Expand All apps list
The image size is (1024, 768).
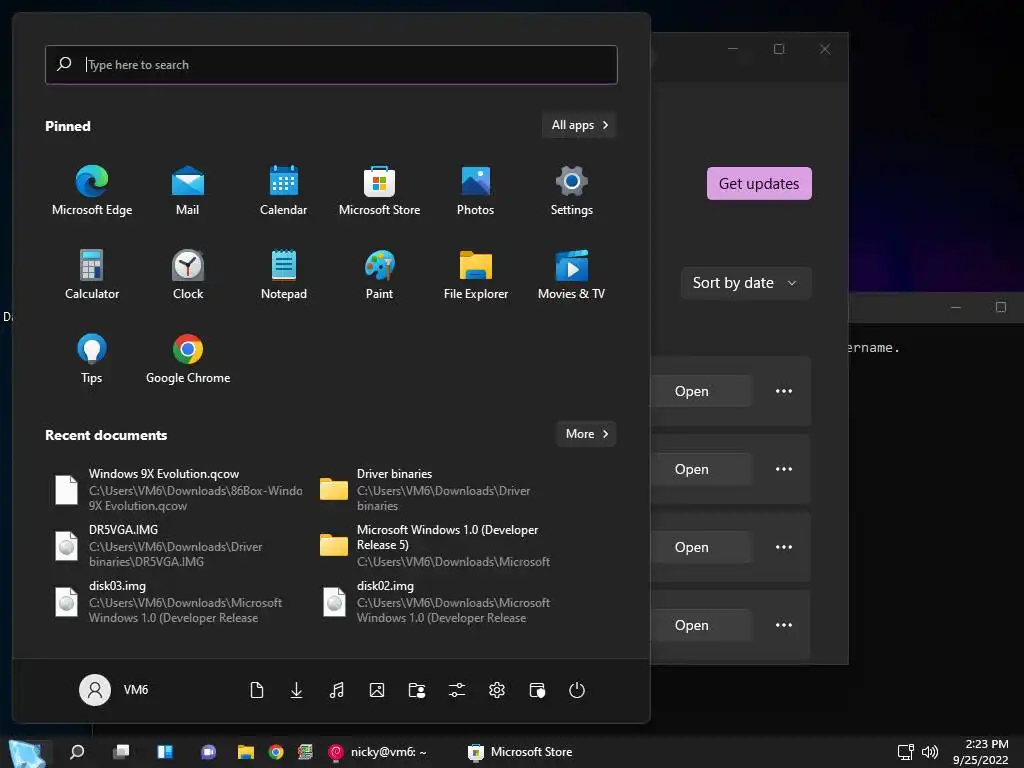pos(579,125)
